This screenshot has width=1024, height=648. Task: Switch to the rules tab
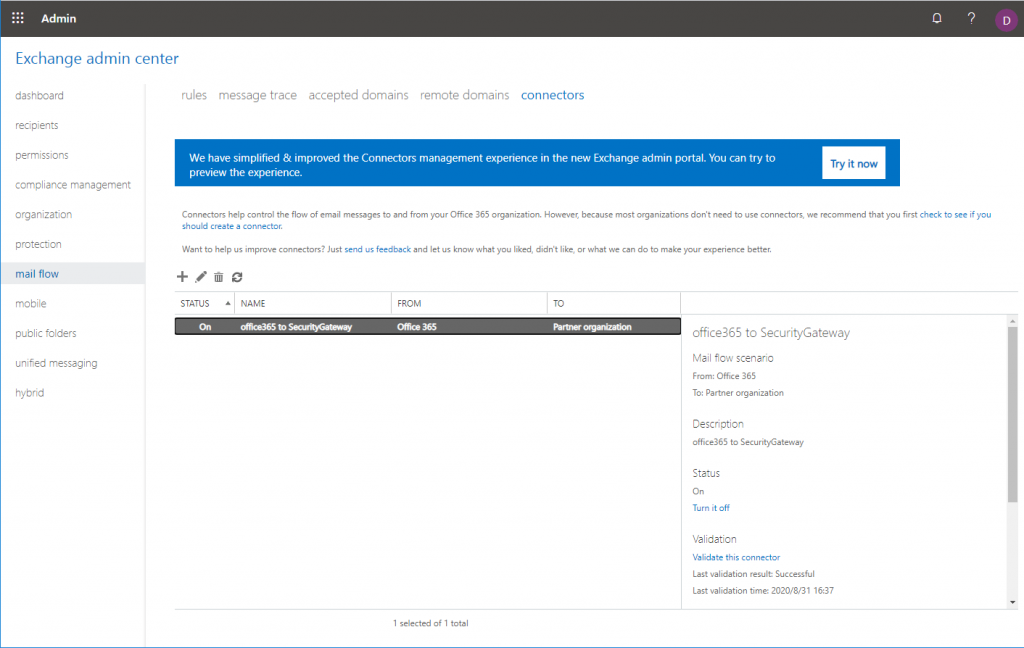tap(194, 95)
